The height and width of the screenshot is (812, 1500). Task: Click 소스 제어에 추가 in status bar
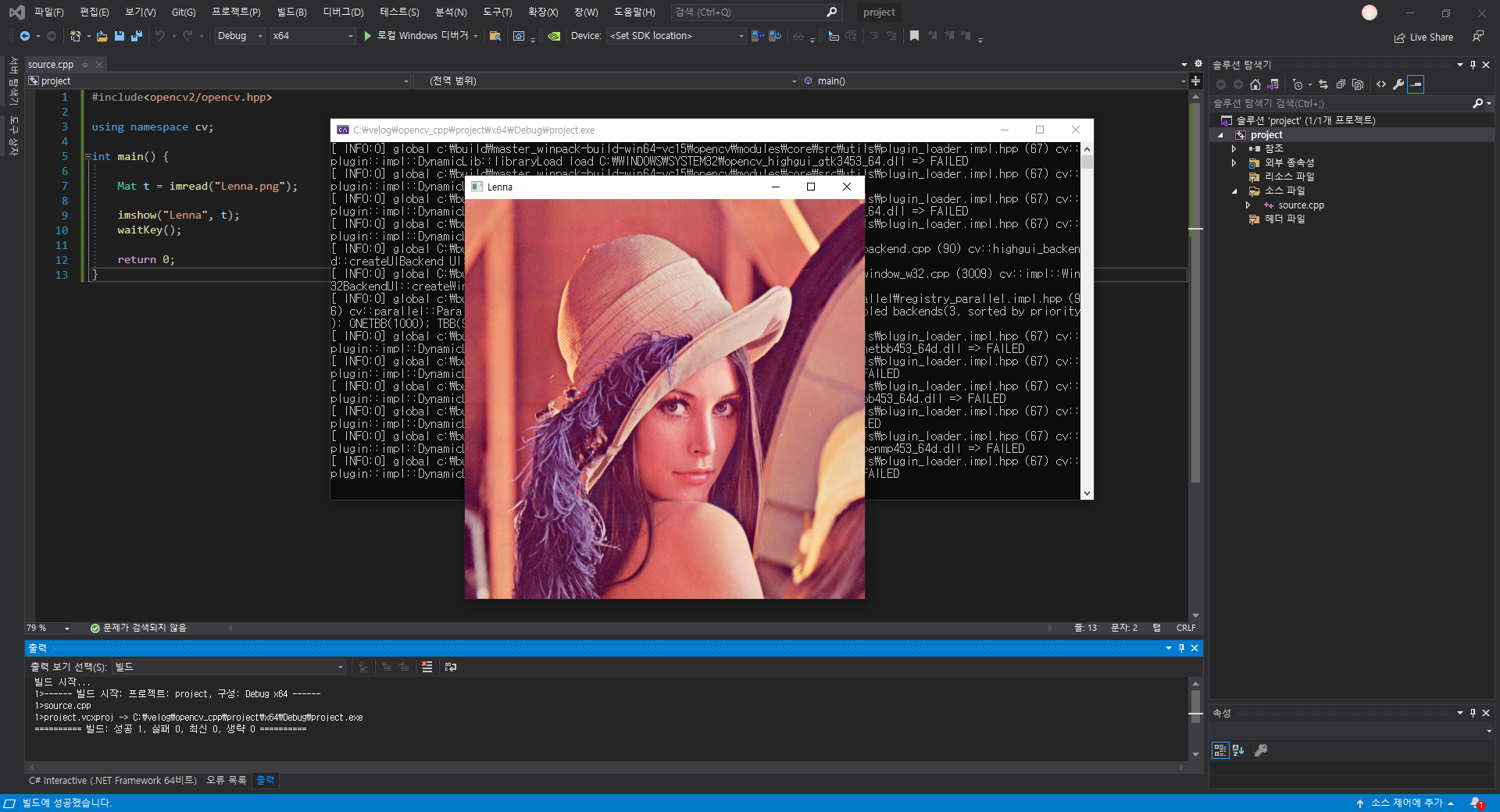[x=1406, y=803]
